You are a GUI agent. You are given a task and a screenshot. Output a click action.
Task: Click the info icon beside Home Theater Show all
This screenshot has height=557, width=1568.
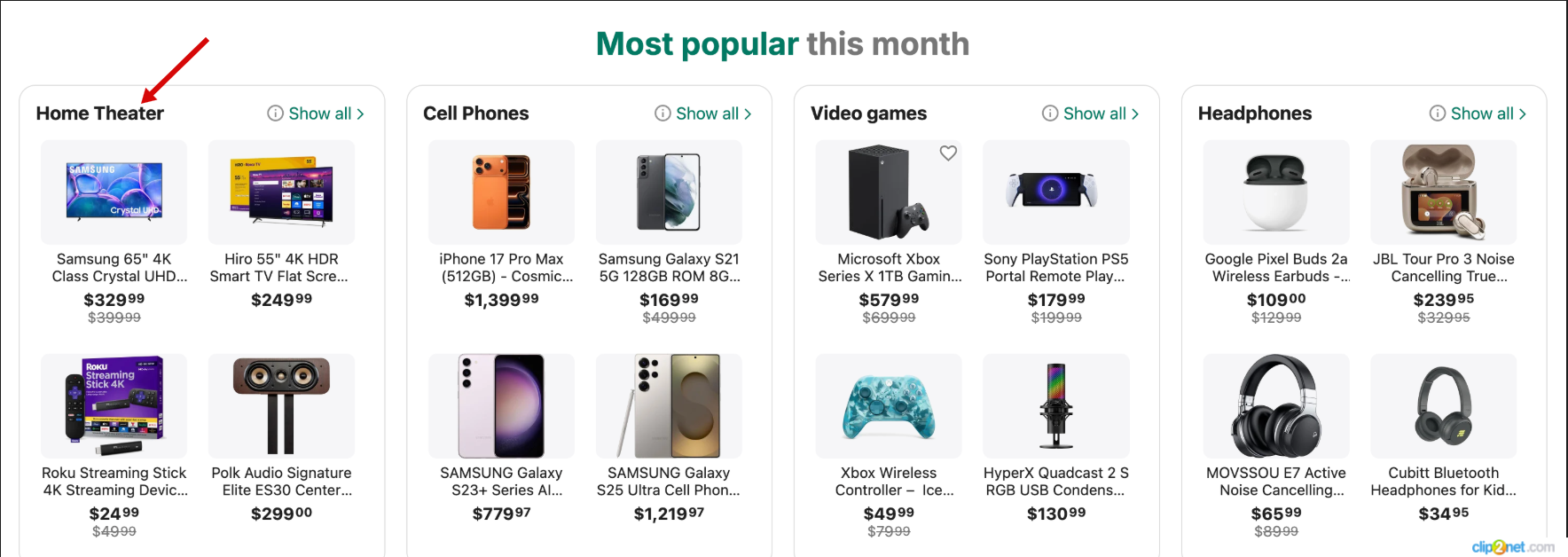click(276, 114)
